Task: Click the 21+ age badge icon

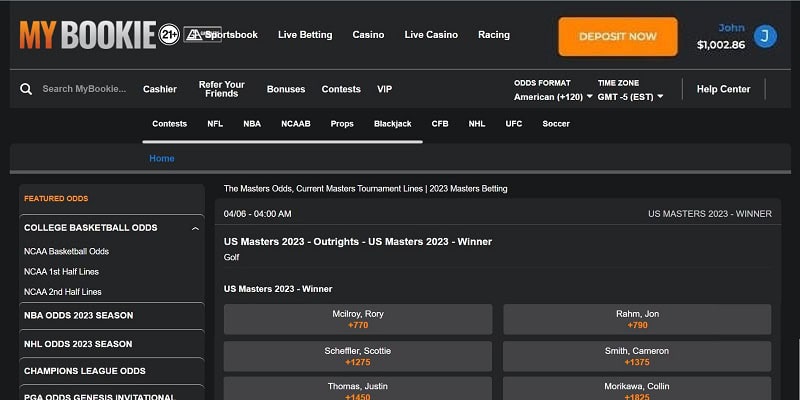Action: tap(169, 35)
